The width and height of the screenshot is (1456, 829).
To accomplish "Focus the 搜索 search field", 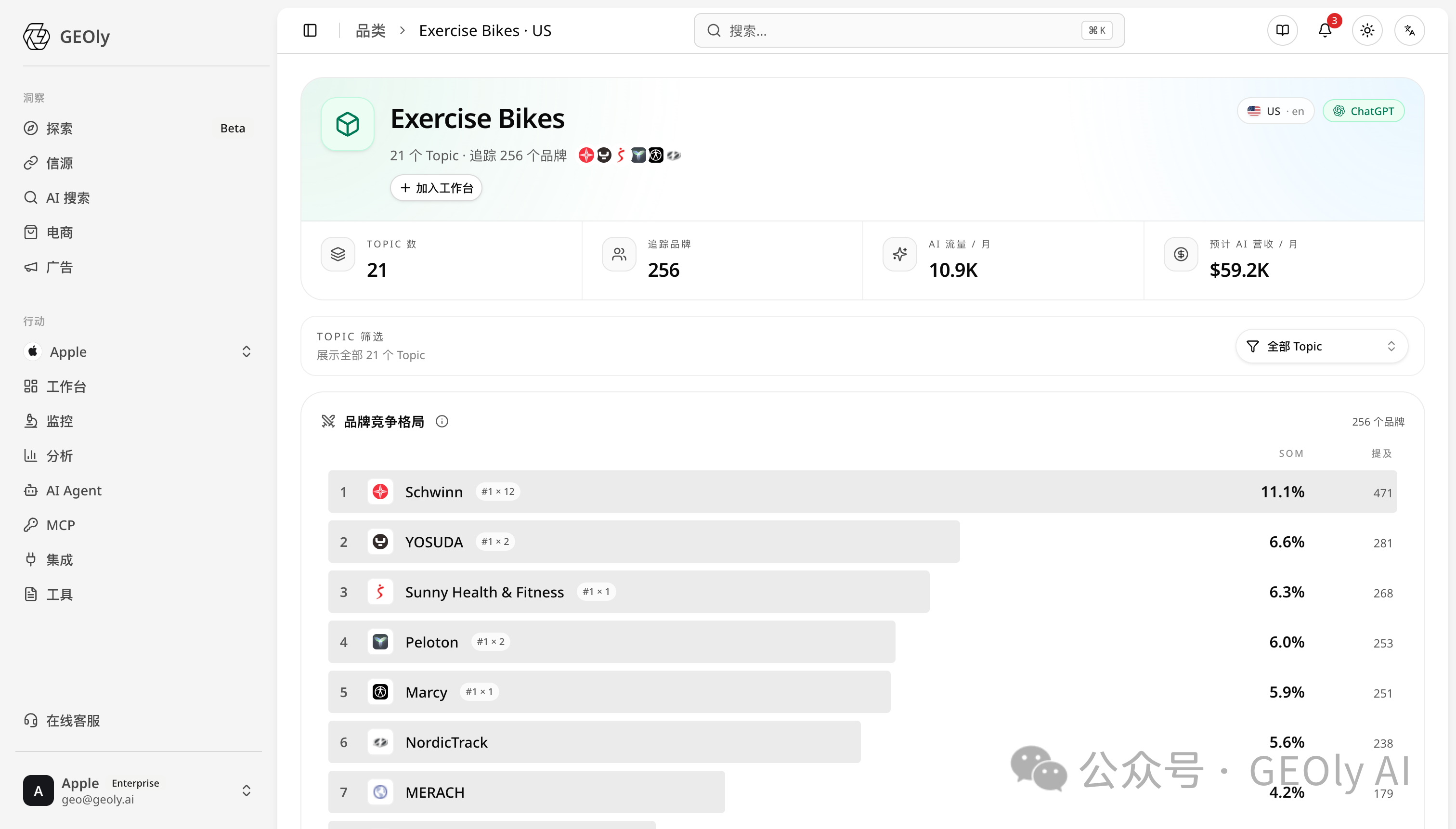I will pyautogui.click(x=909, y=30).
